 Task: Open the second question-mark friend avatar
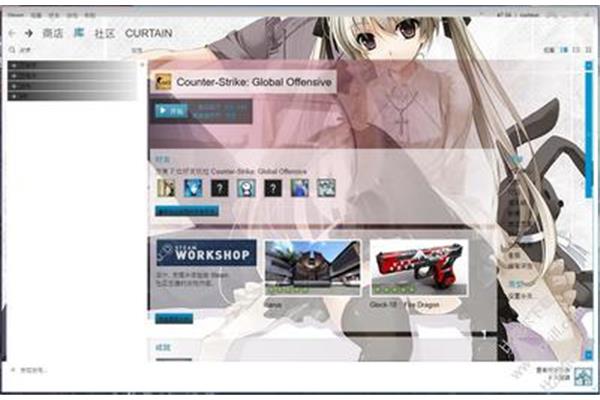(x=273, y=188)
